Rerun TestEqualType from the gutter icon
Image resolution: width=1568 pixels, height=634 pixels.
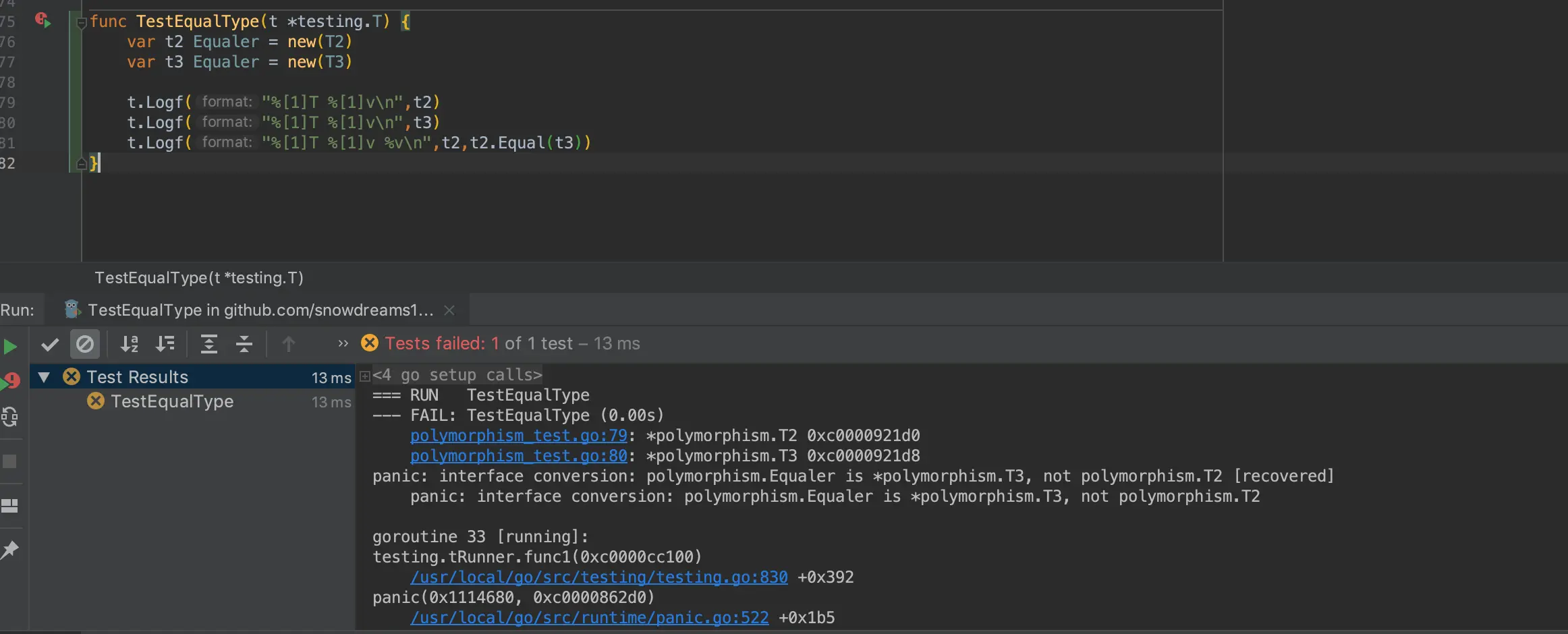(43, 21)
